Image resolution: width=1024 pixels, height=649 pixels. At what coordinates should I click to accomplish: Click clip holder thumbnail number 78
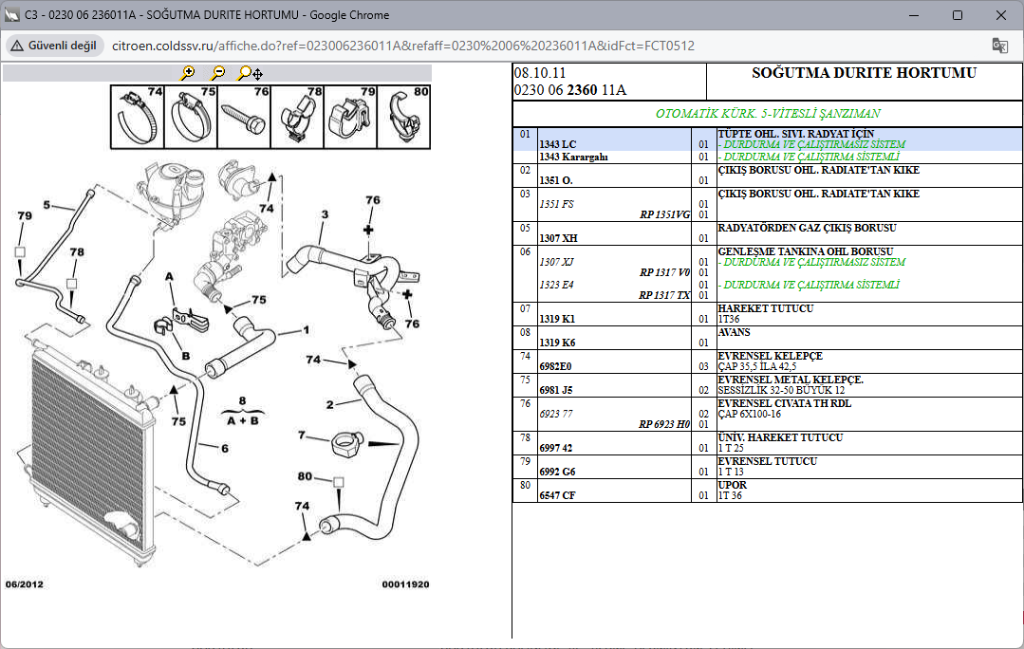(x=298, y=115)
